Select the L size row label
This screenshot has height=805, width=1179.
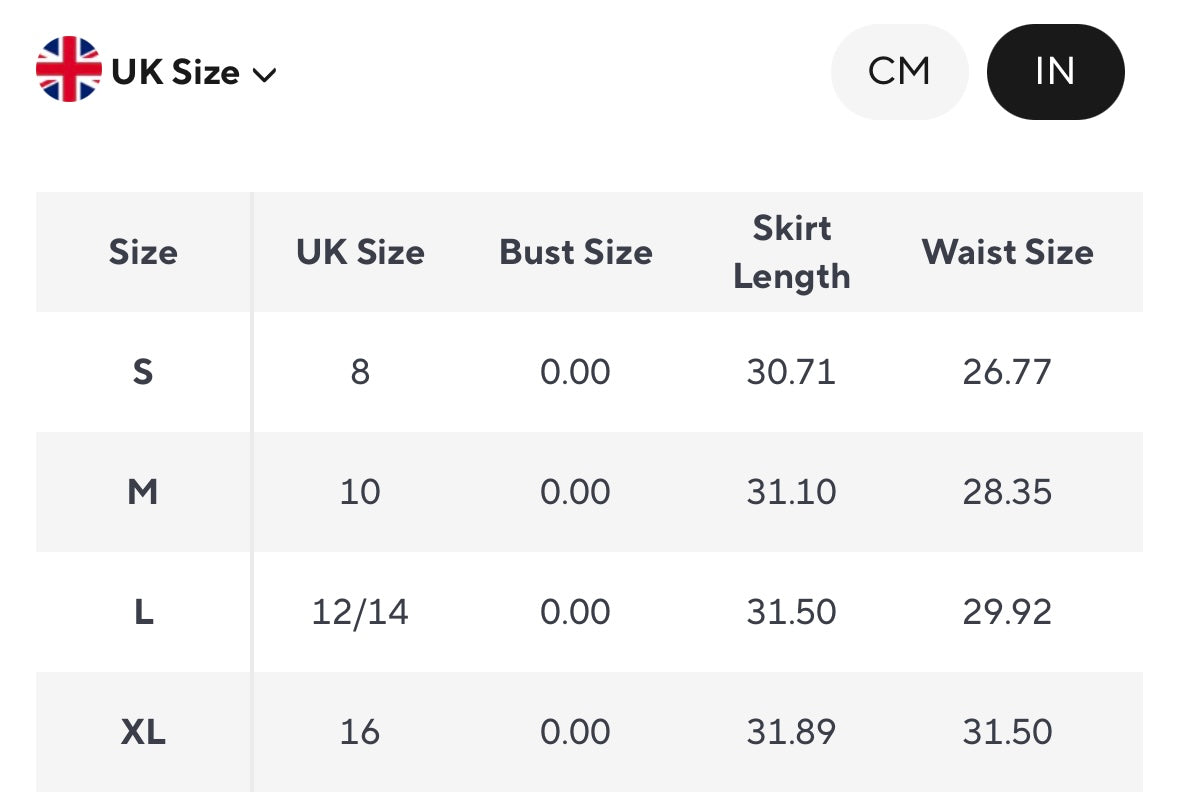(x=143, y=612)
